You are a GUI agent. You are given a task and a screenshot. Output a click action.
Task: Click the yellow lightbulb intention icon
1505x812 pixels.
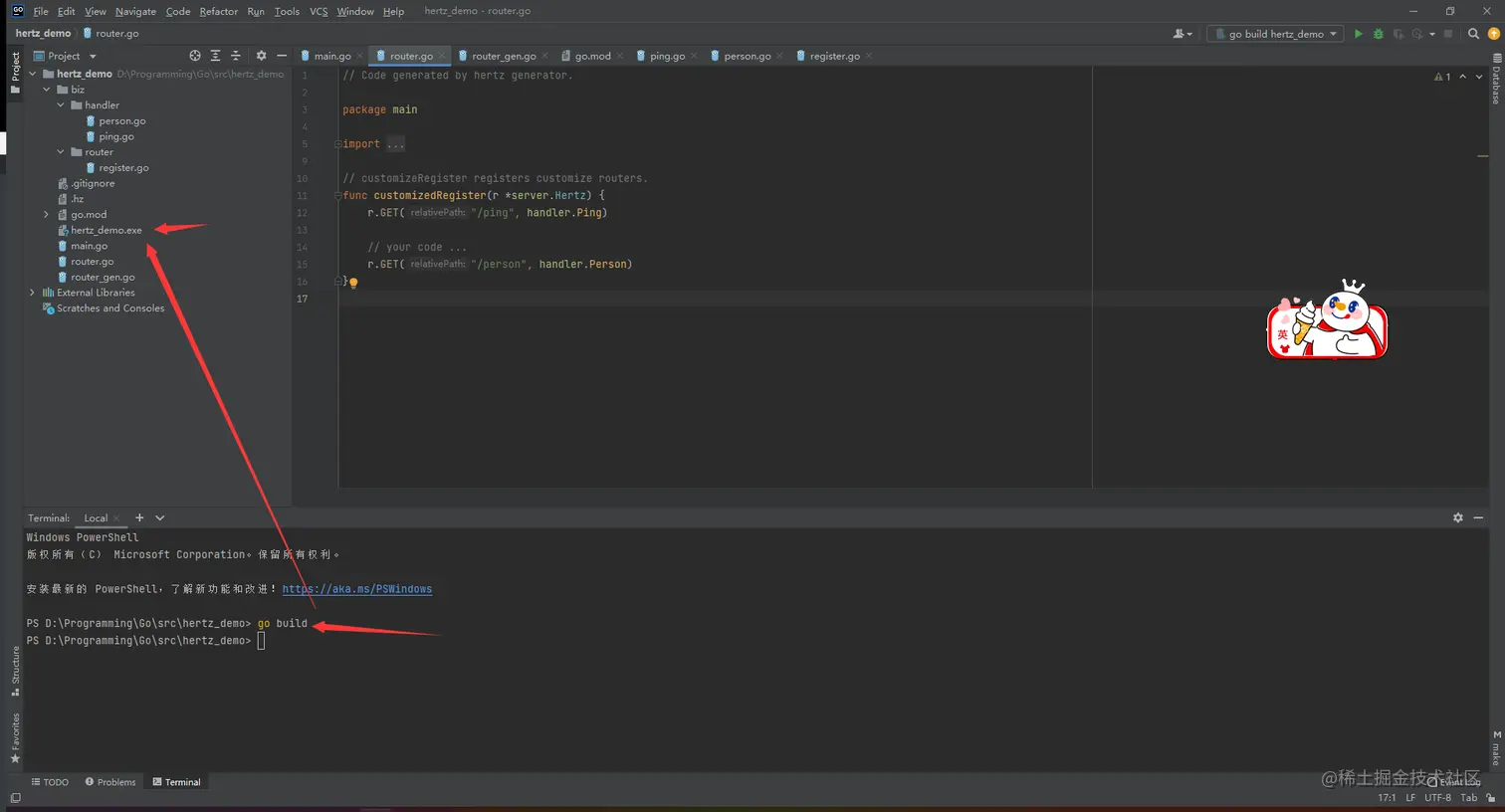pyautogui.click(x=353, y=283)
